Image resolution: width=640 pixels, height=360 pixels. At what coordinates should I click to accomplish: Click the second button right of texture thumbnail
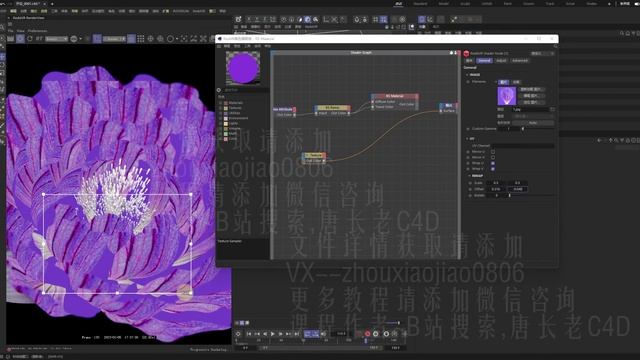531,96
